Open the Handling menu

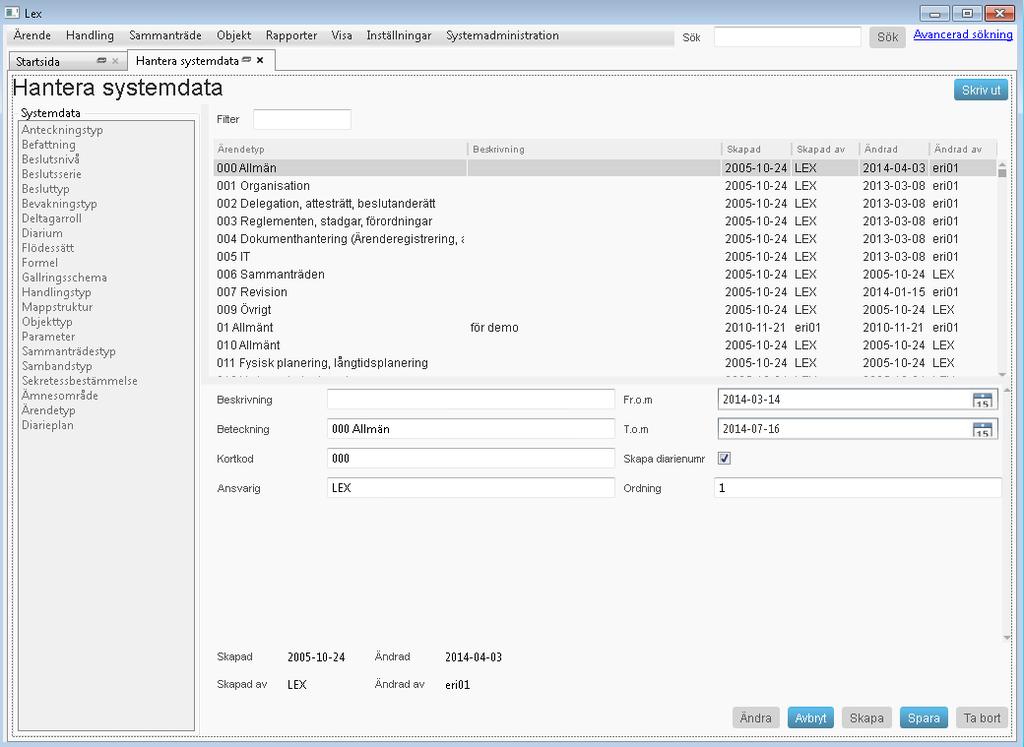(90, 35)
